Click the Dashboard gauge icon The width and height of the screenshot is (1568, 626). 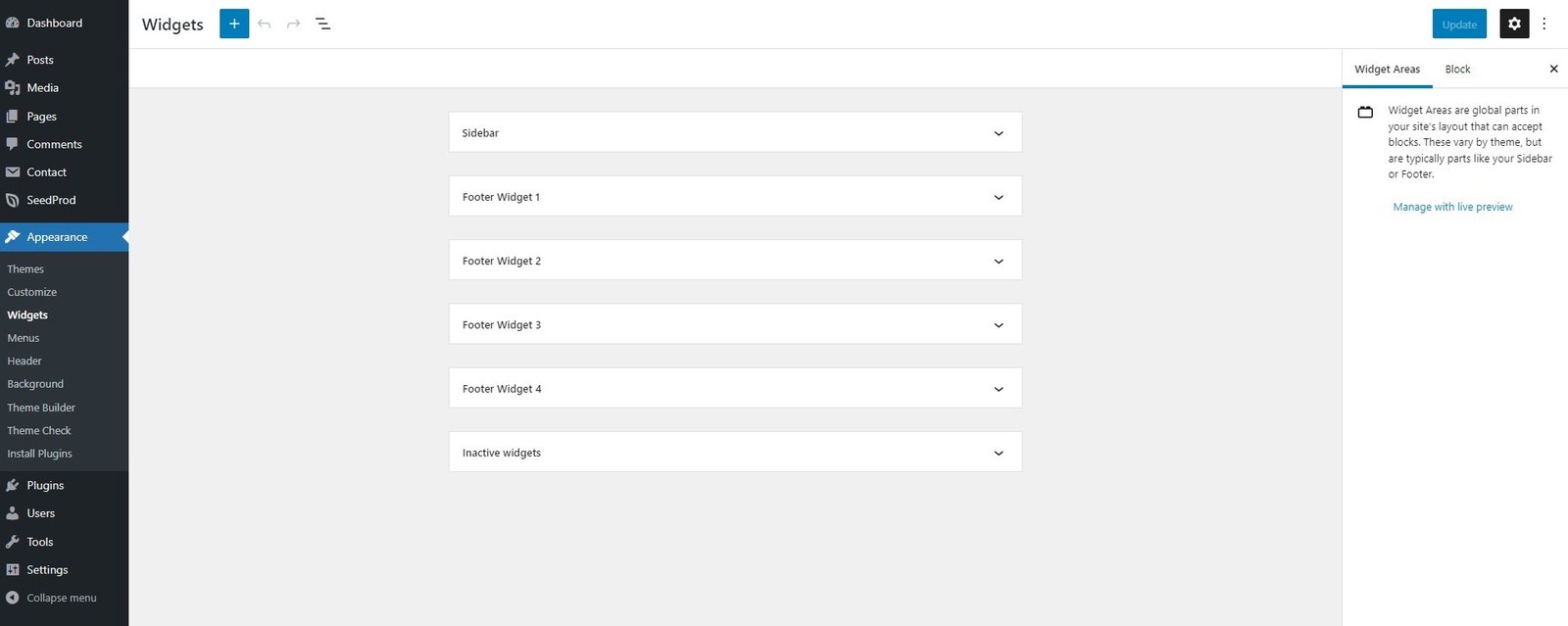pos(13,23)
